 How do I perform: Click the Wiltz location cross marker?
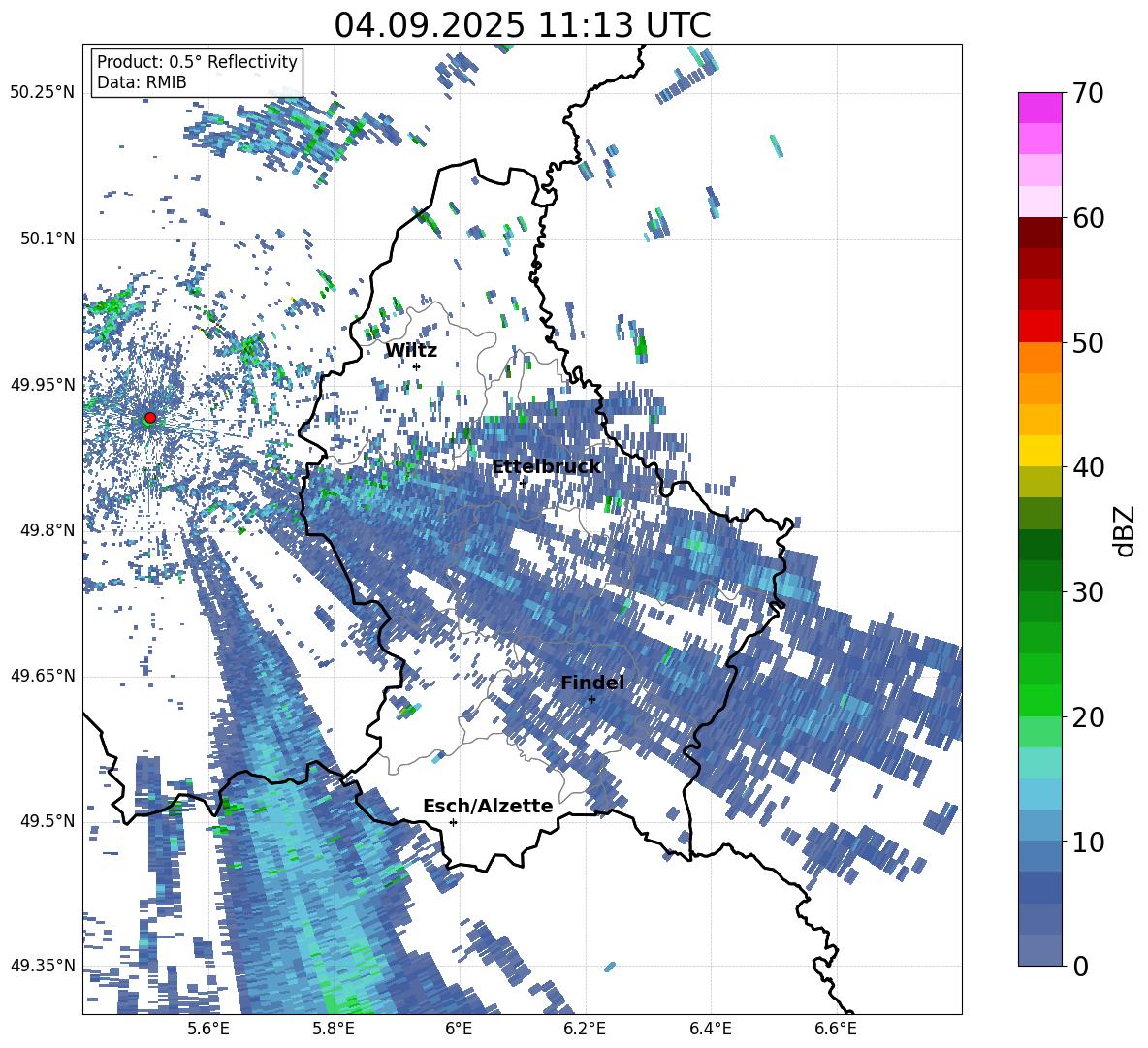pos(417,366)
